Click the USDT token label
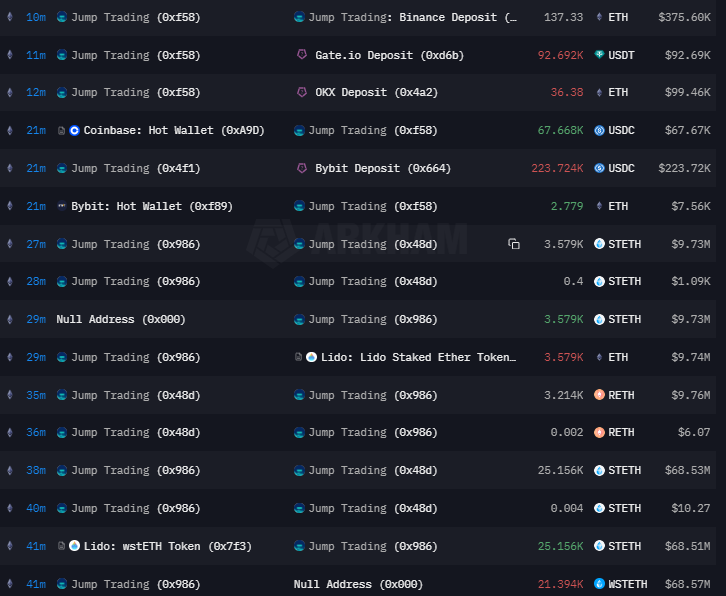 tap(621, 55)
